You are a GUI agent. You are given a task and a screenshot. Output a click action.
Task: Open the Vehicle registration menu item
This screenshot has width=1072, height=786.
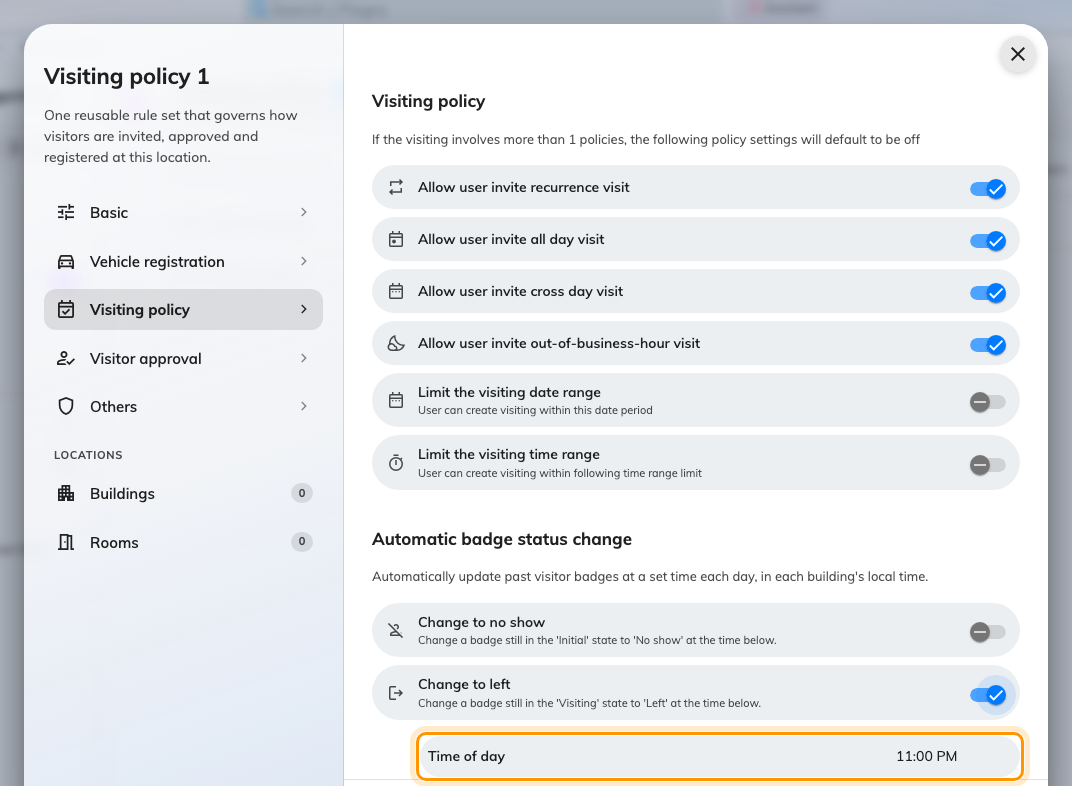click(183, 262)
